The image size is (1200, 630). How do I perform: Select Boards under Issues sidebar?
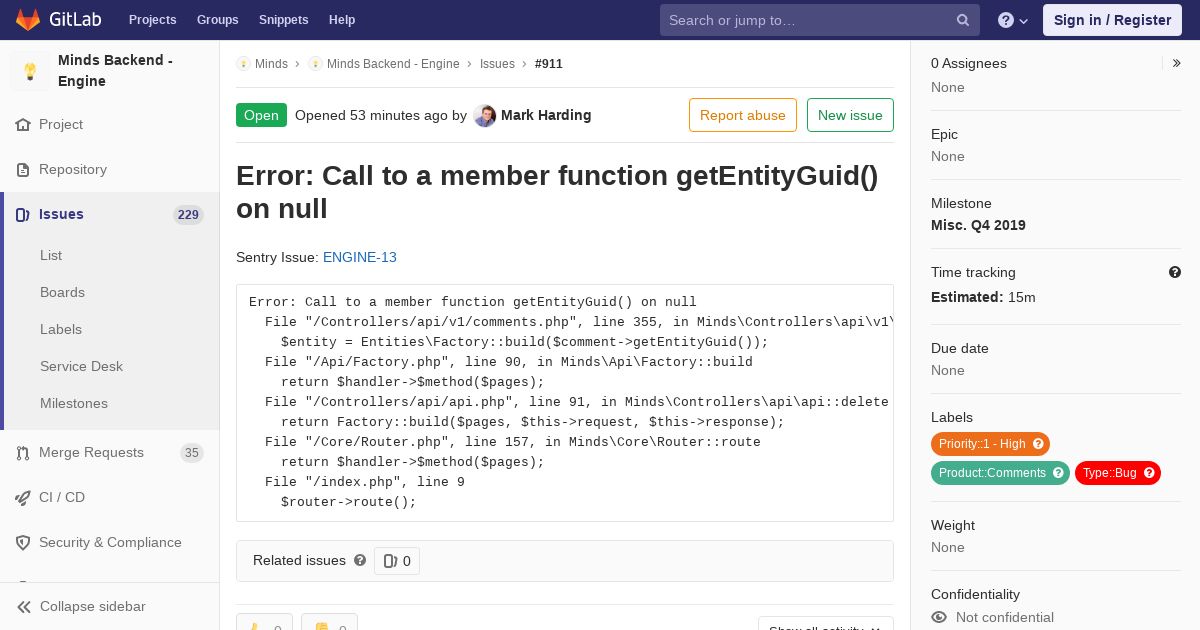62,292
